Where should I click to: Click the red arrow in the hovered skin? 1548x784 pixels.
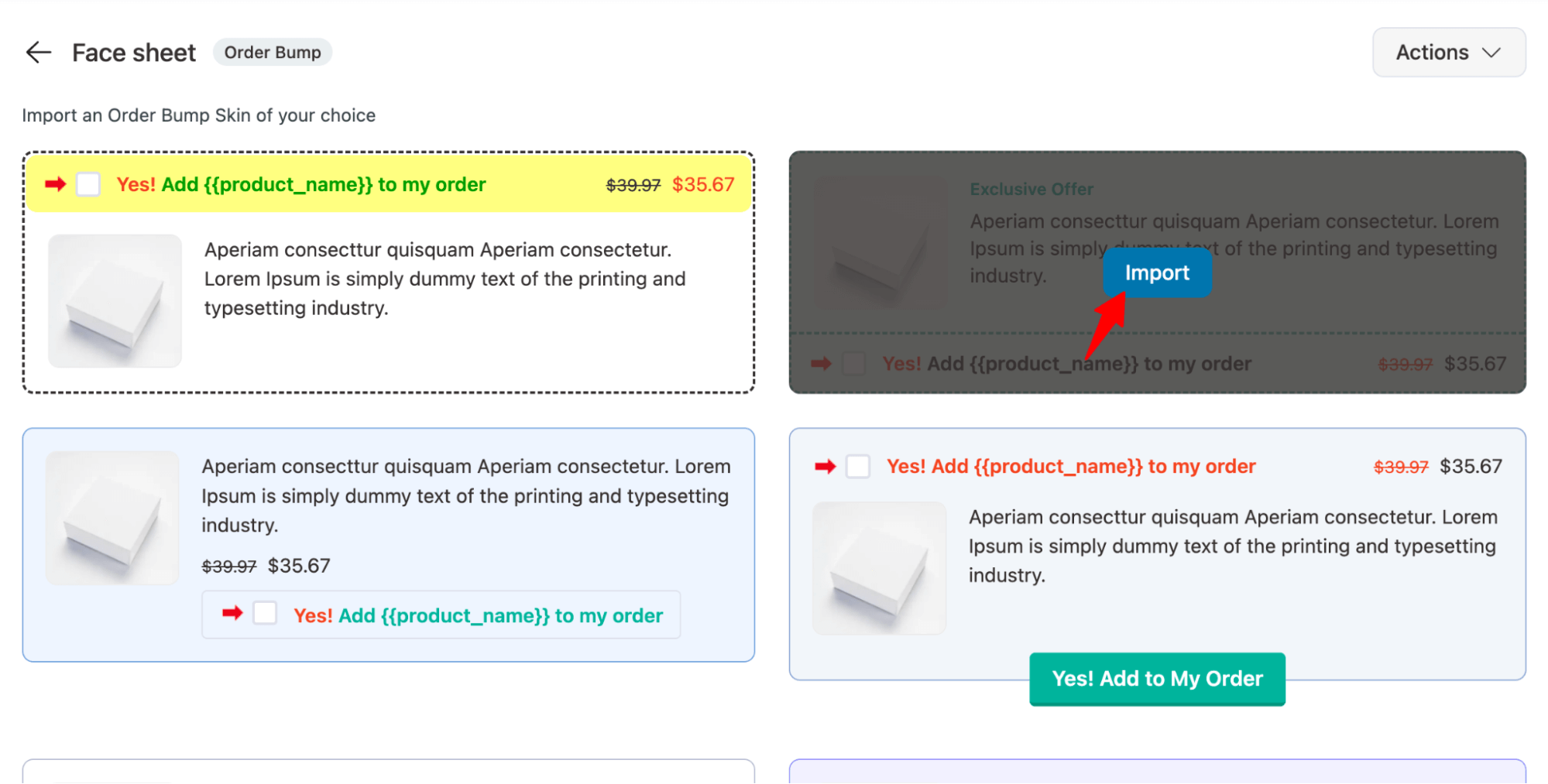pos(821,364)
